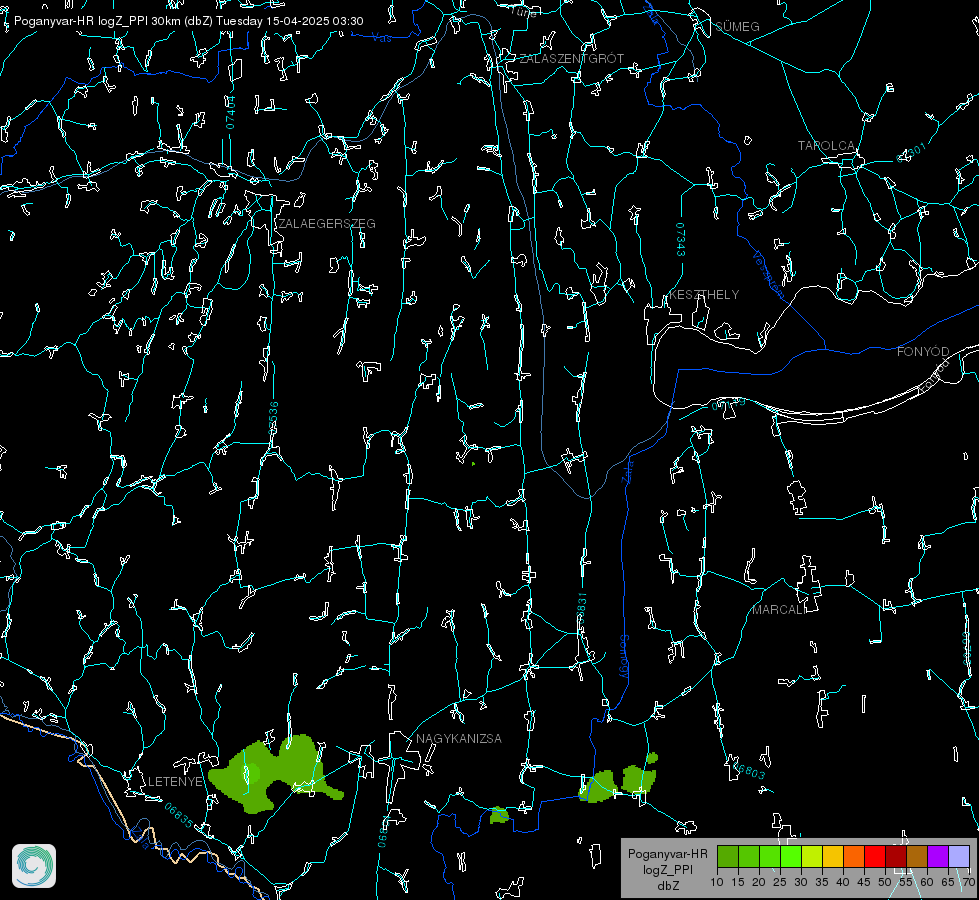979x900 pixels.
Task: Click the blue Somogy label
Action: (624, 657)
